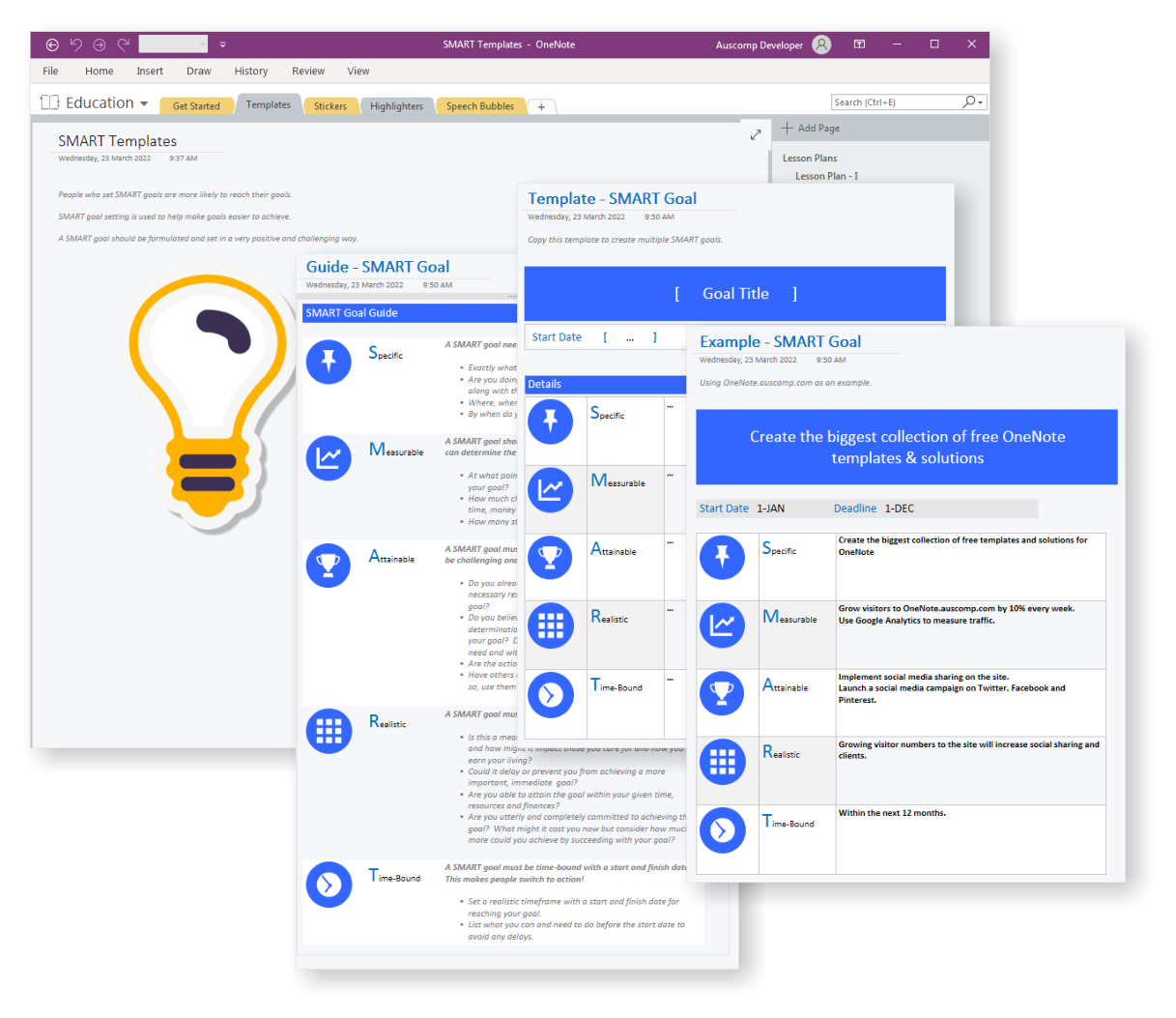Click the trophy icon in Example page
The image size is (1176, 1018).
pyautogui.click(x=722, y=693)
